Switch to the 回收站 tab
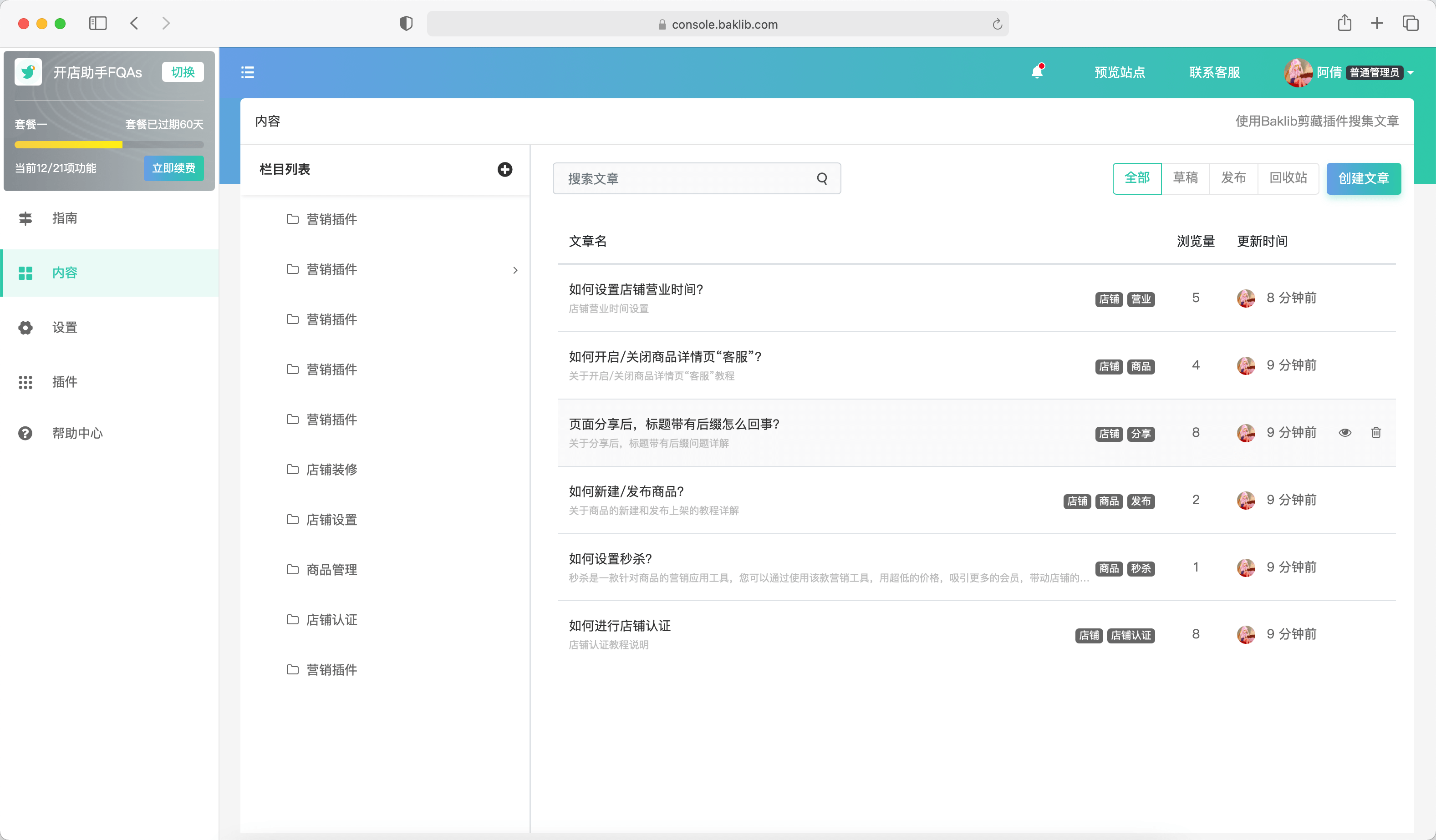The image size is (1436, 840). [x=1288, y=178]
